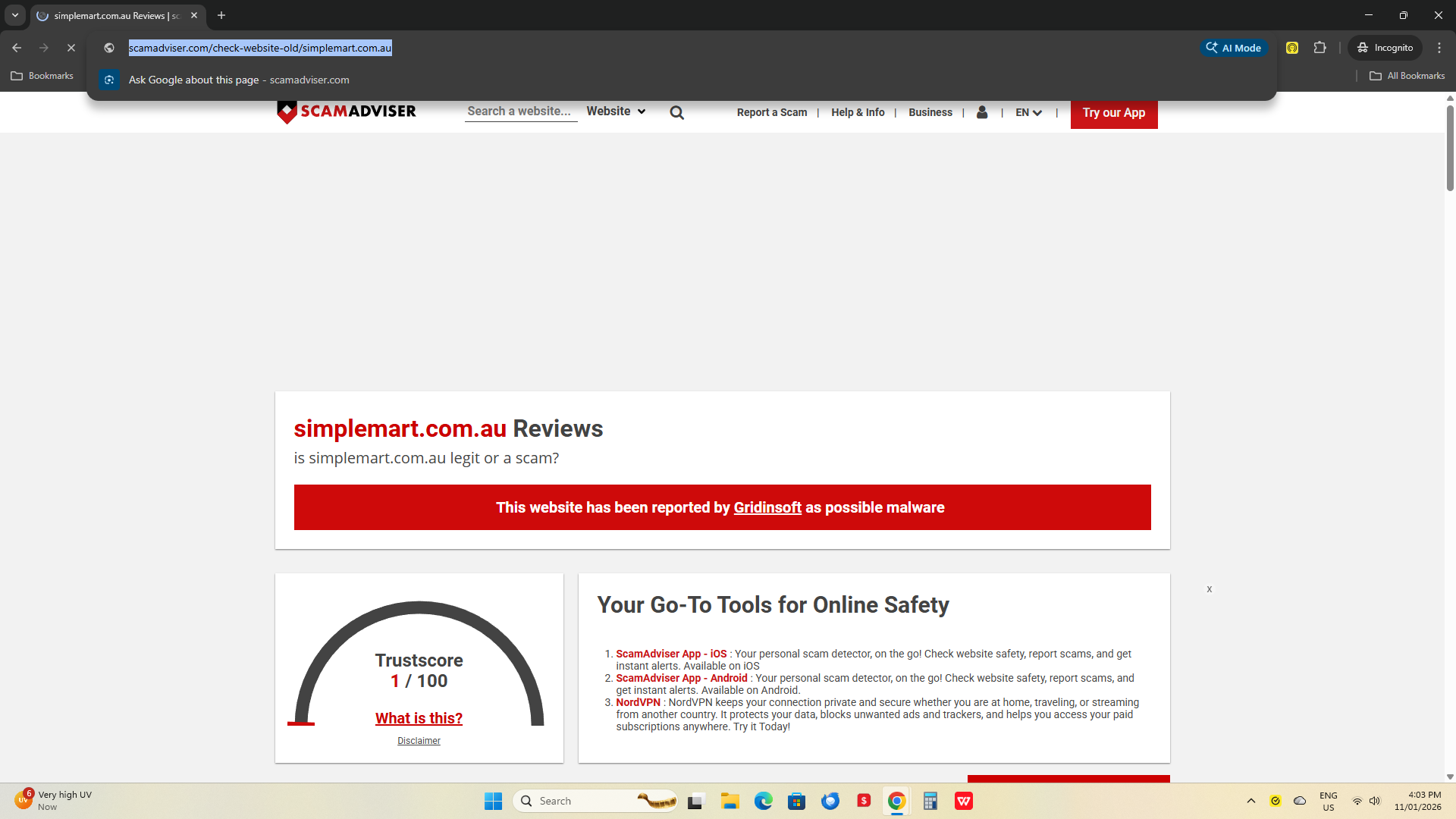Open the Chrome extensions puzzle icon

coord(1320,48)
